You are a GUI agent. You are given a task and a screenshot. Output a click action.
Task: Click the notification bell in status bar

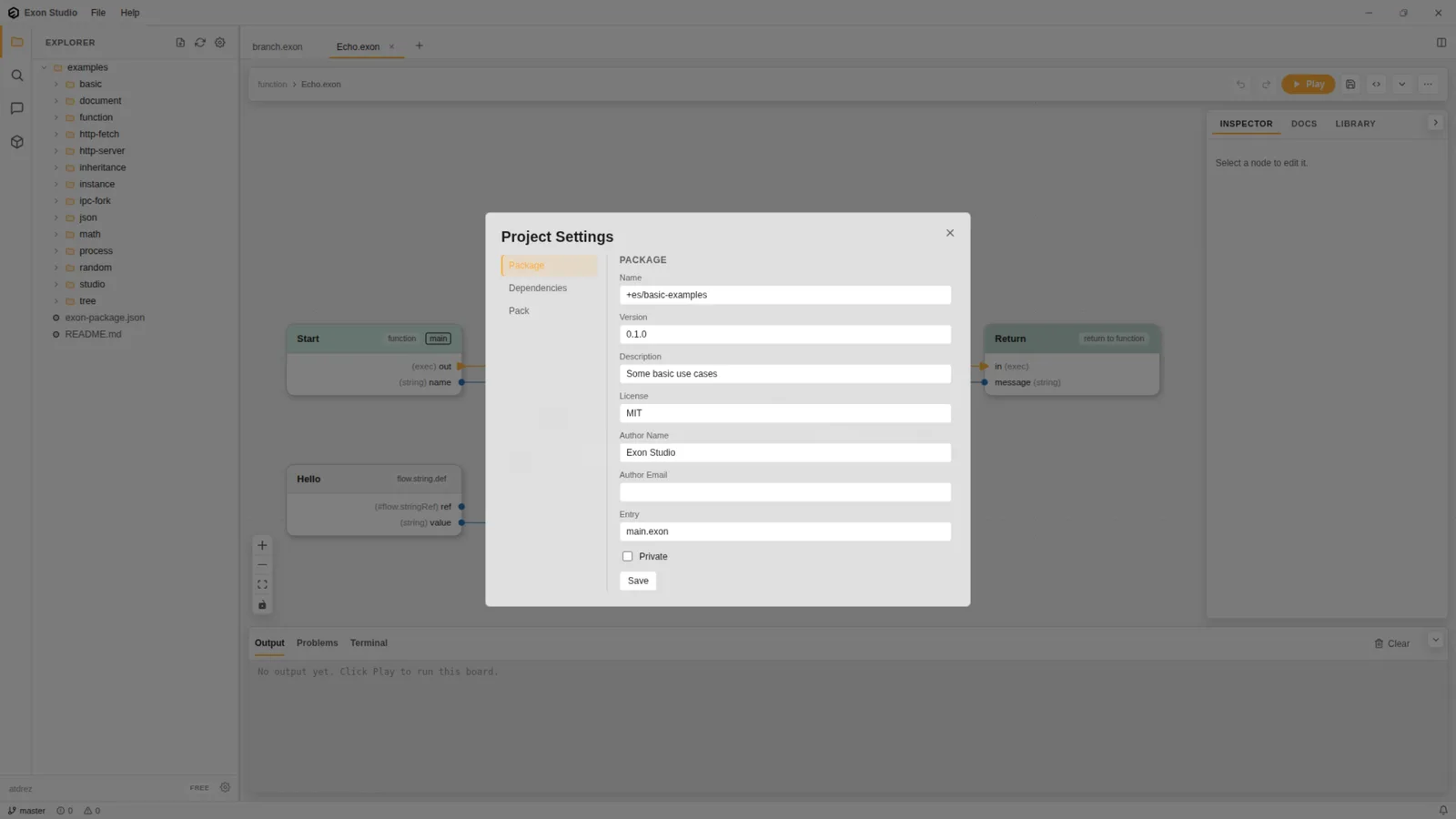[1443, 811]
